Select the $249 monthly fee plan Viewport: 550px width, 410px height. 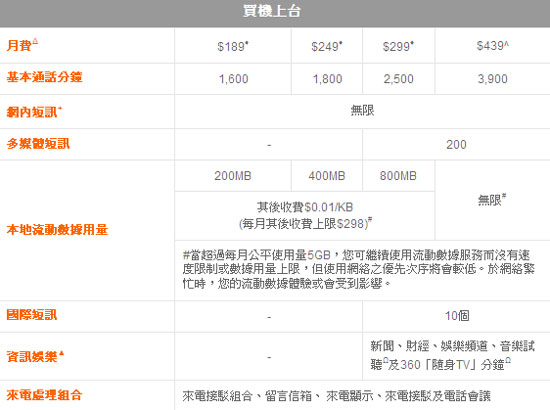click(x=327, y=46)
